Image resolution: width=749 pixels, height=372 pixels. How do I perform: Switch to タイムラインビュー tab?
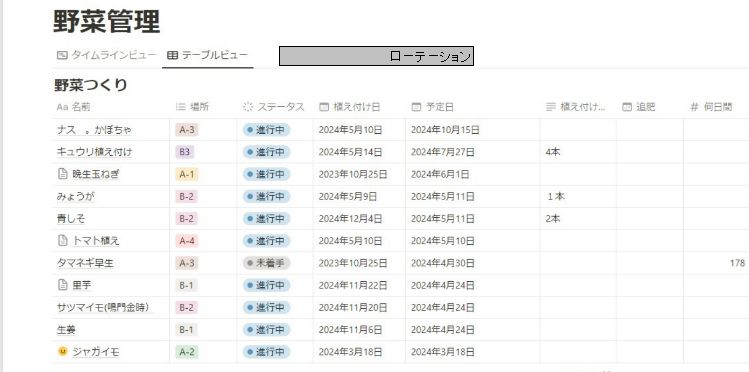[x=107, y=55]
